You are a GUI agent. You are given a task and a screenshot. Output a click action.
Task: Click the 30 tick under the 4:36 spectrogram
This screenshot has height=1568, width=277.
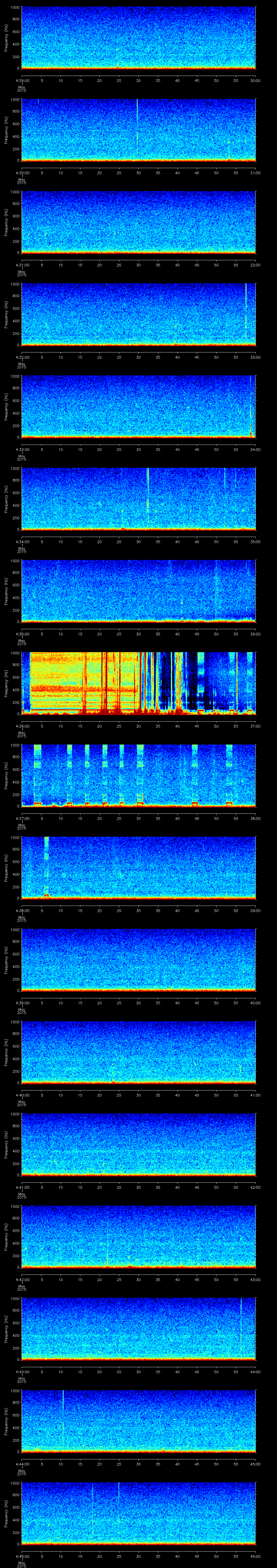click(138, 726)
